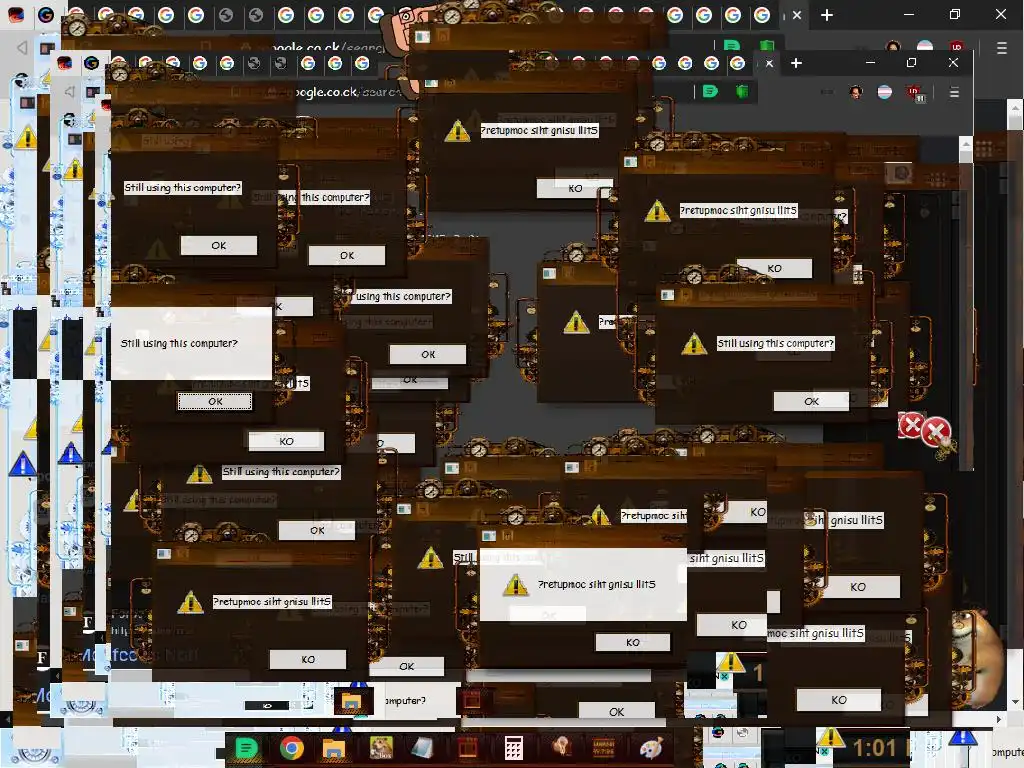Launch the green chat app in taskbar
Screen dimensions: 1024x768
(x=246, y=748)
